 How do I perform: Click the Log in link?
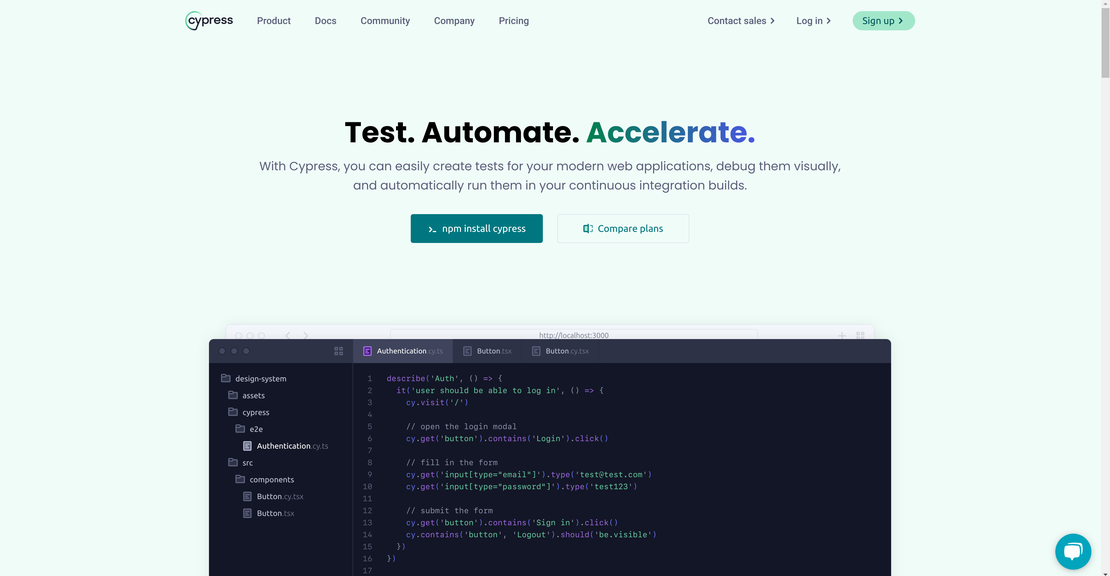click(x=813, y=21)
